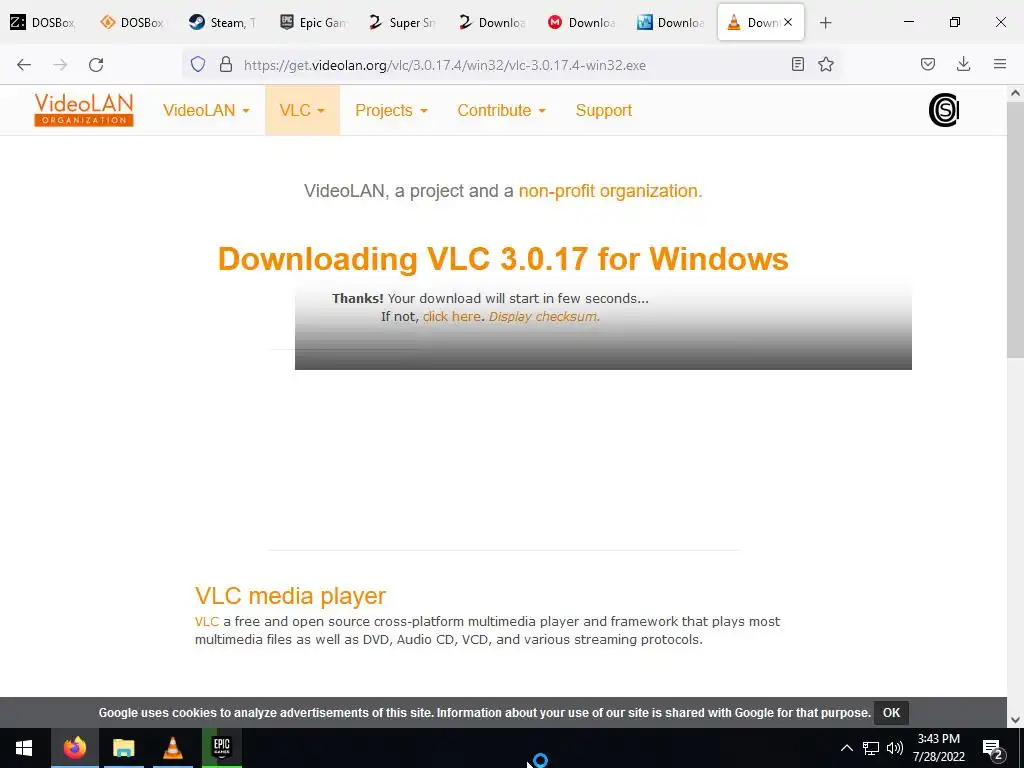Open VLC cone icon in taskbar
The width and height of the screenshot is (1024, 768).
pos(172,748)
